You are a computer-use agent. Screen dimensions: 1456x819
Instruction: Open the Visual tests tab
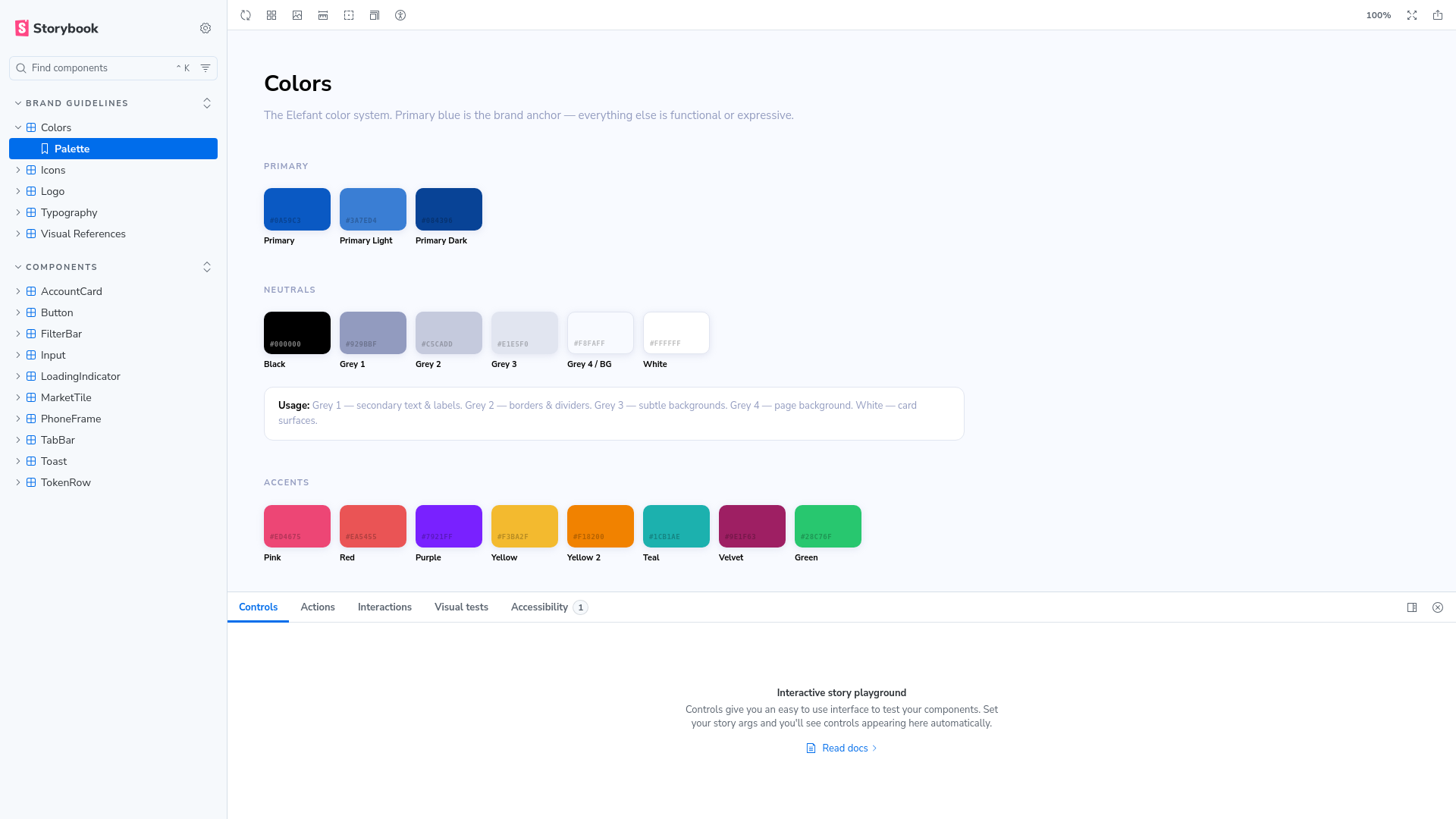coord(461,607)
